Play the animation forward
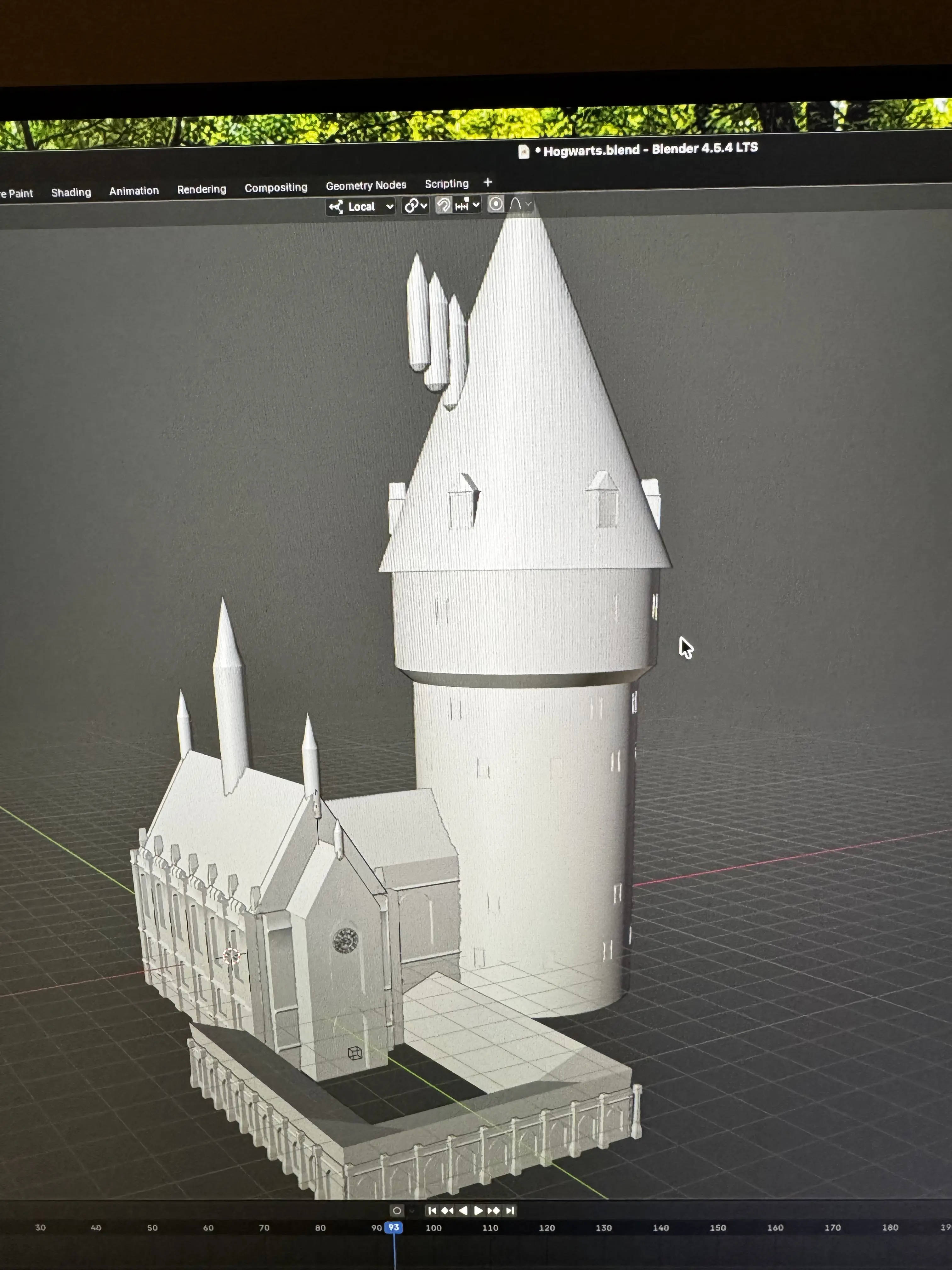This screenshot has height=1270, width=952. point(478,1210)
